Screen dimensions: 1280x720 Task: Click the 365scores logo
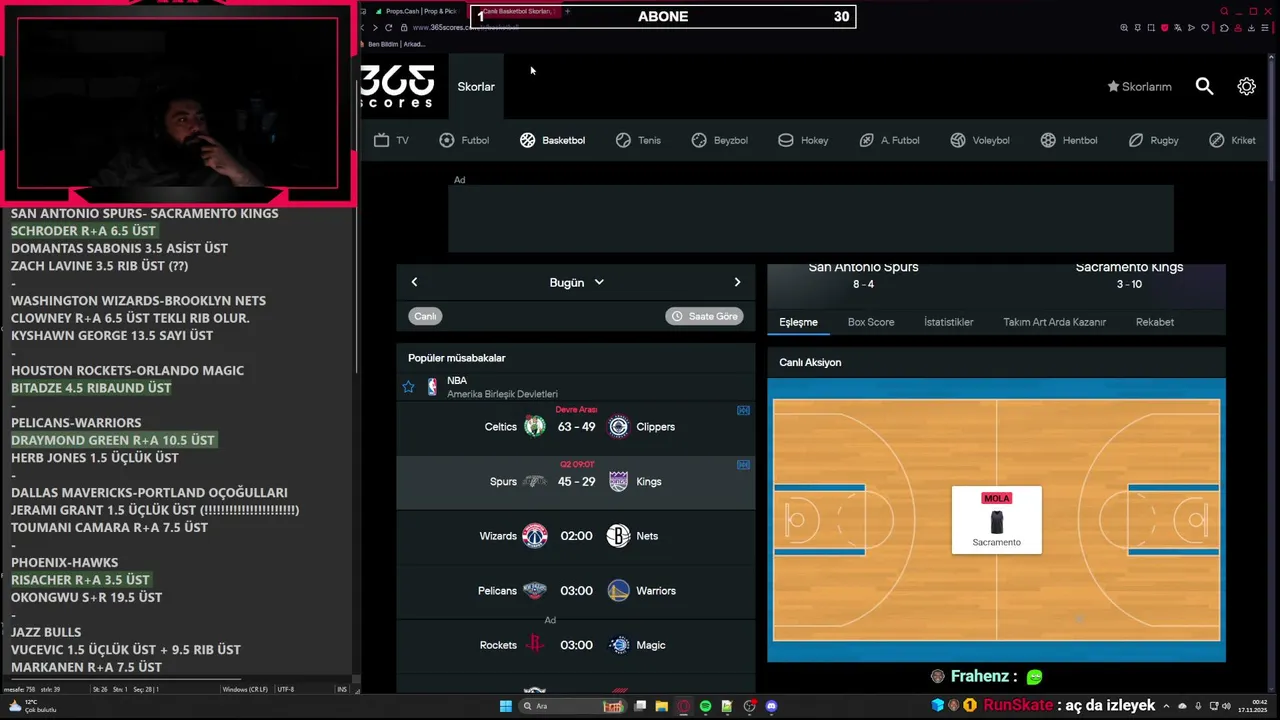click(397, 86)
